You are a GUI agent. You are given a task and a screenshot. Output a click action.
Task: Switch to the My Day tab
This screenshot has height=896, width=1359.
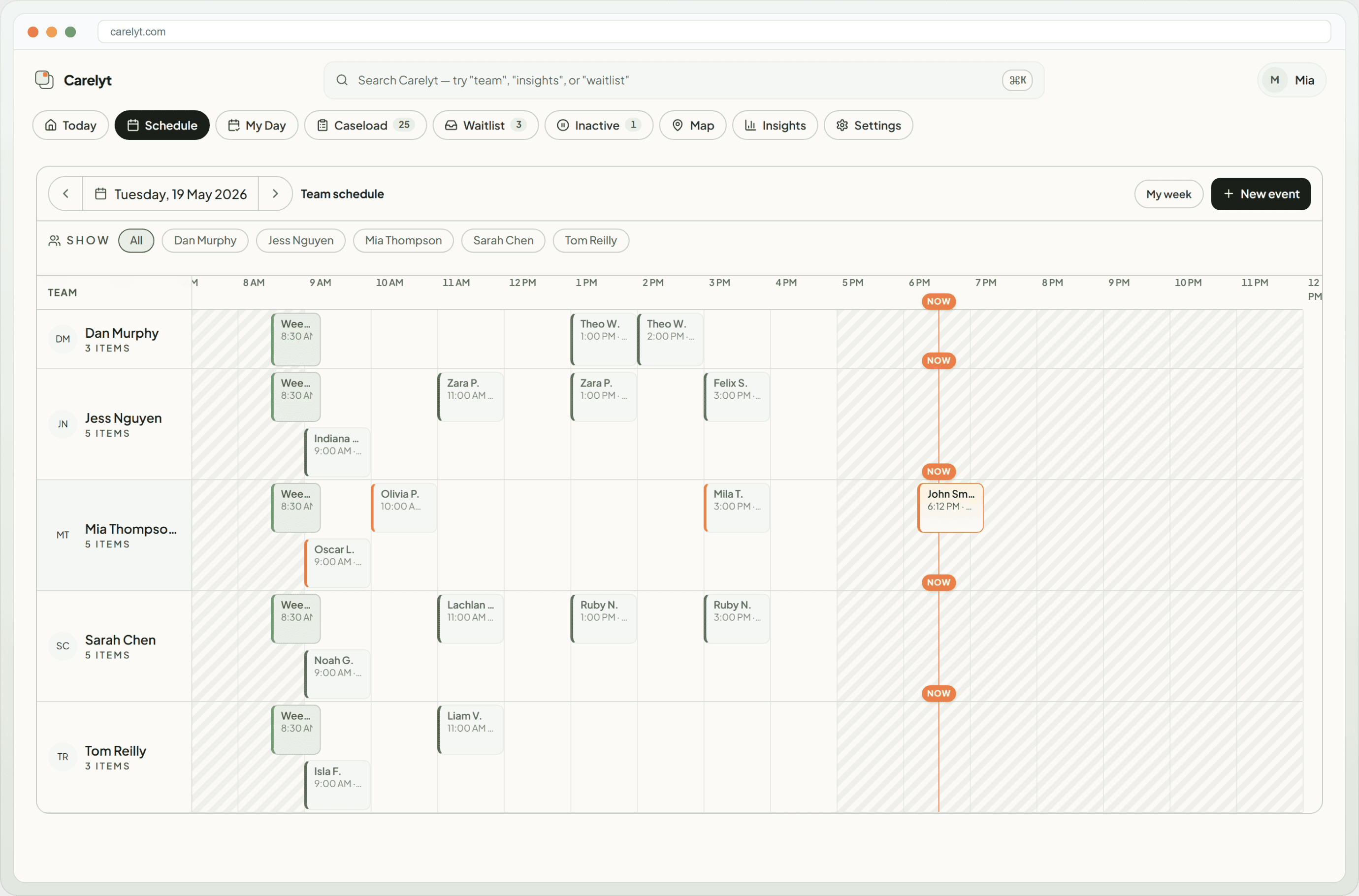pos(257,125)
